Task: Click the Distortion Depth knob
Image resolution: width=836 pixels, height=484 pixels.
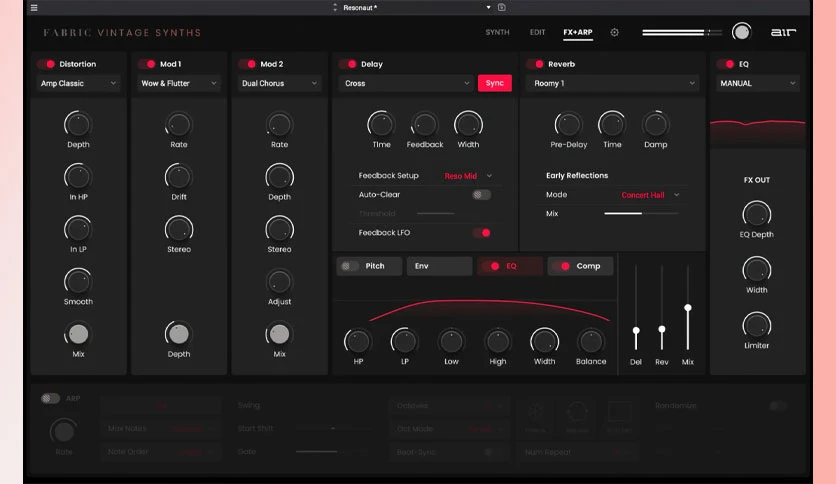Action: 78,125
